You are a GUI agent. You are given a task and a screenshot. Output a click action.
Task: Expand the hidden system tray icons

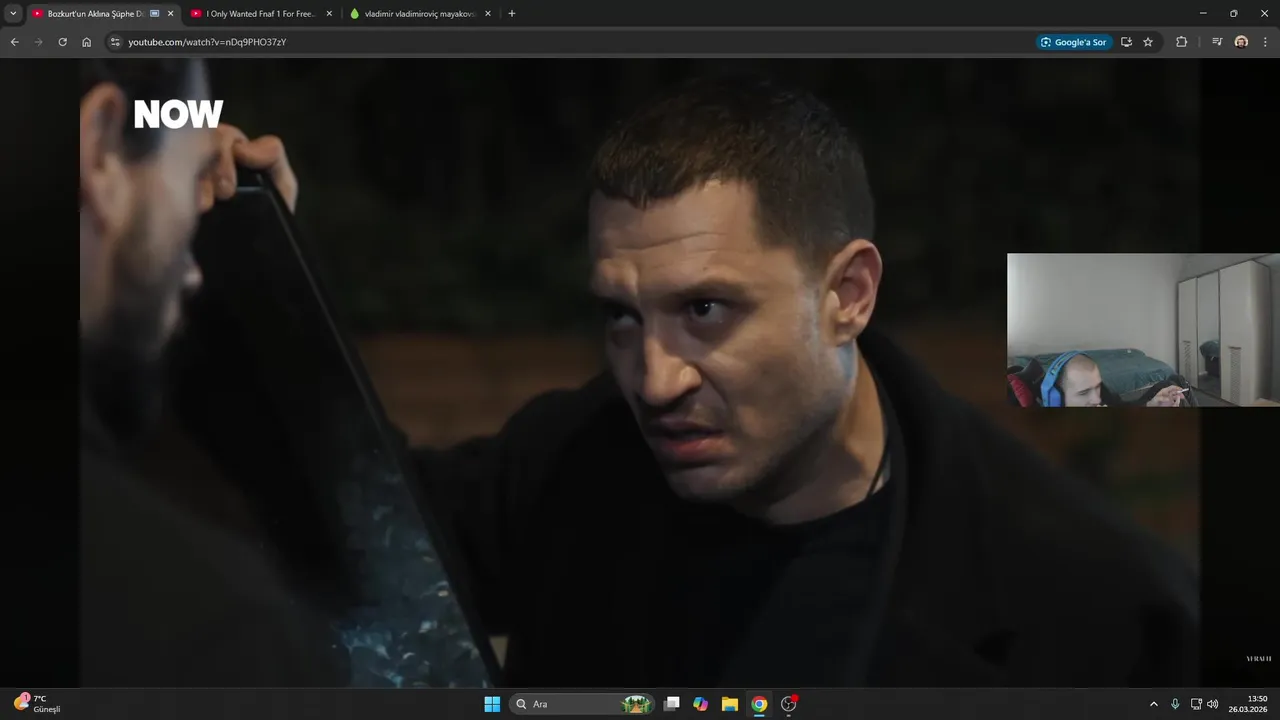click(x=1153, y=704)
